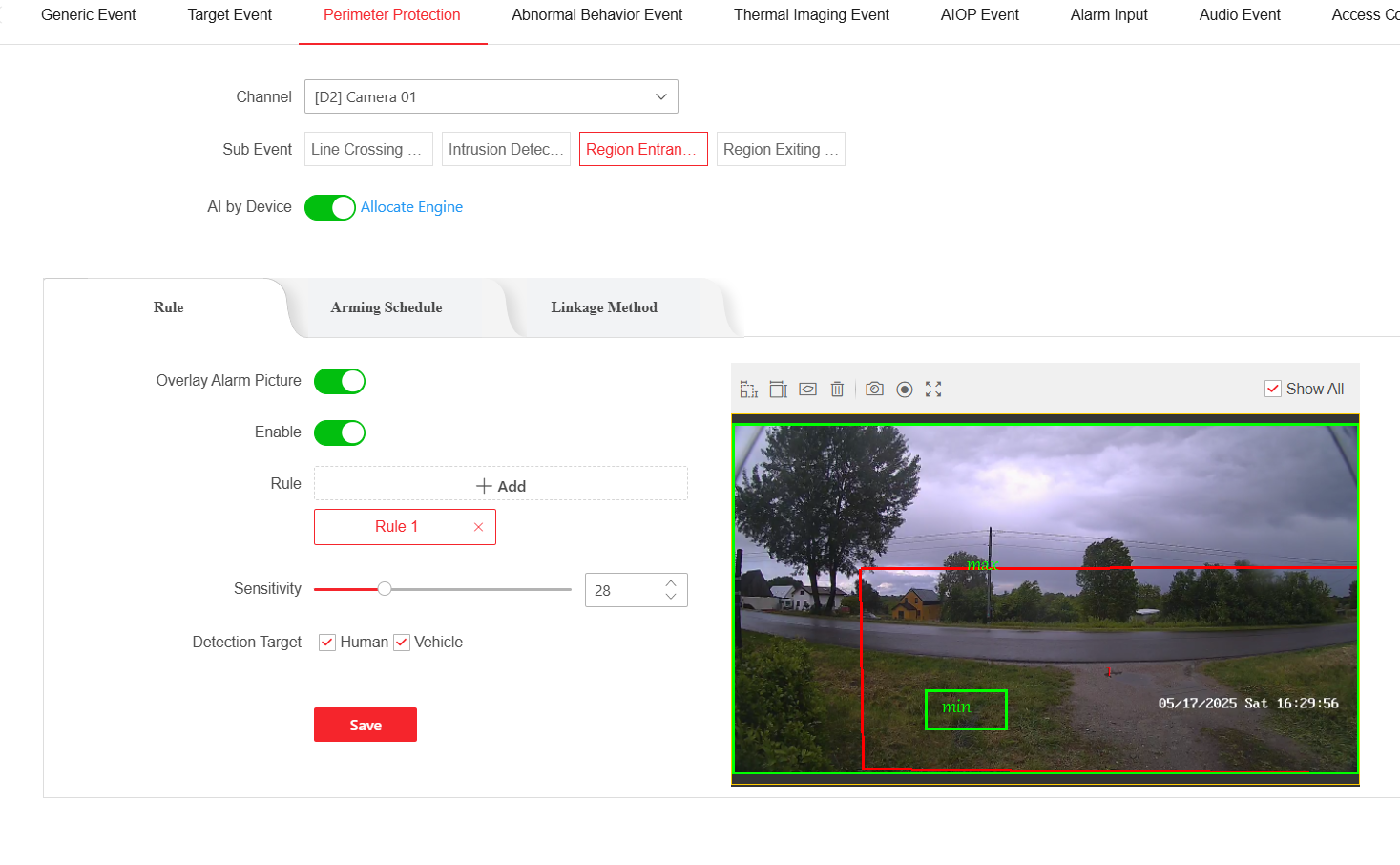Decrease the sensitivity value with down arrow
Image resolution: width=1400 pixels, height=865 pixels.
[671, 598]
